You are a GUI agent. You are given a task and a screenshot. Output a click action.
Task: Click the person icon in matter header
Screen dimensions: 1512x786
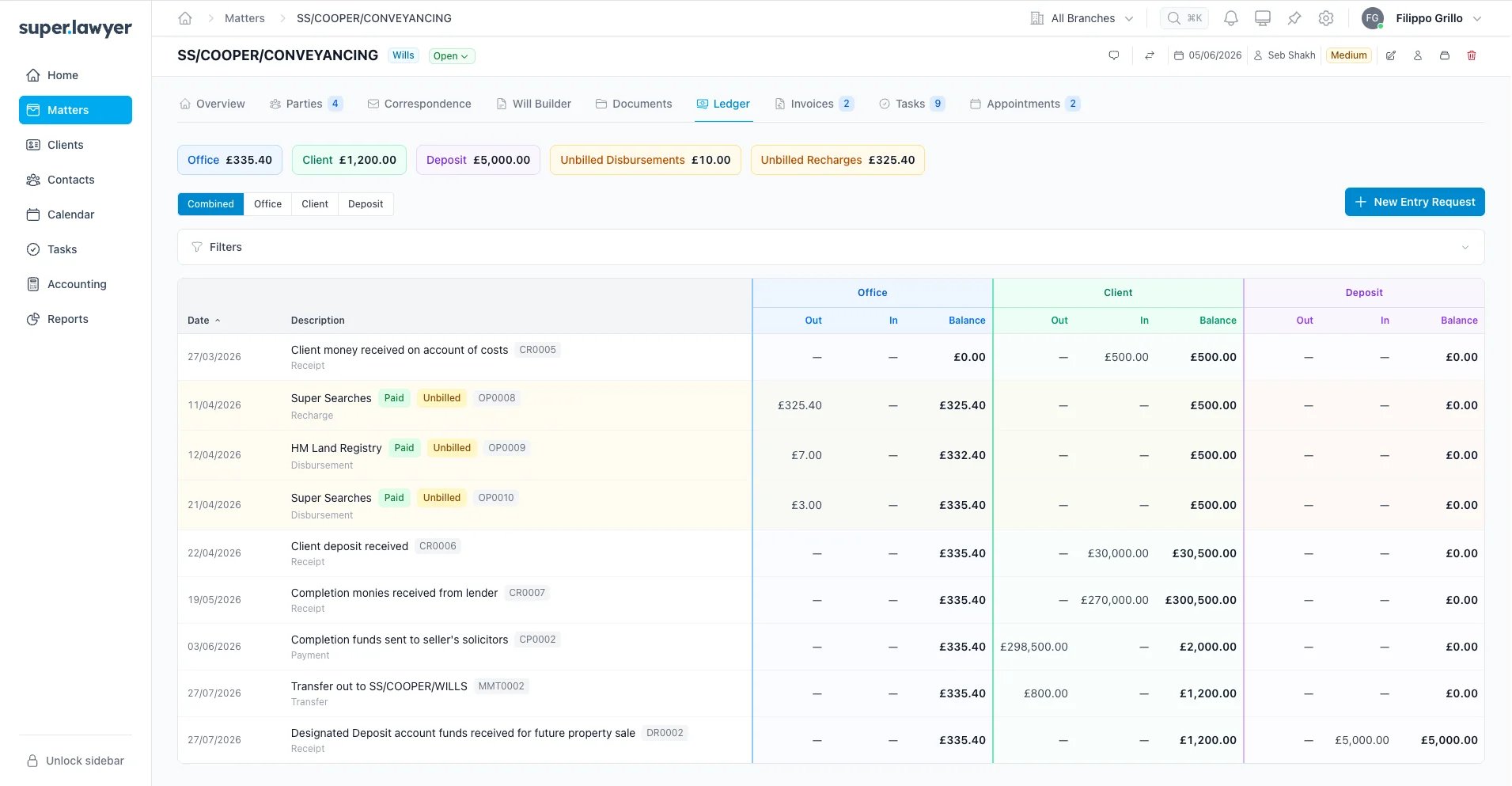1418,55
